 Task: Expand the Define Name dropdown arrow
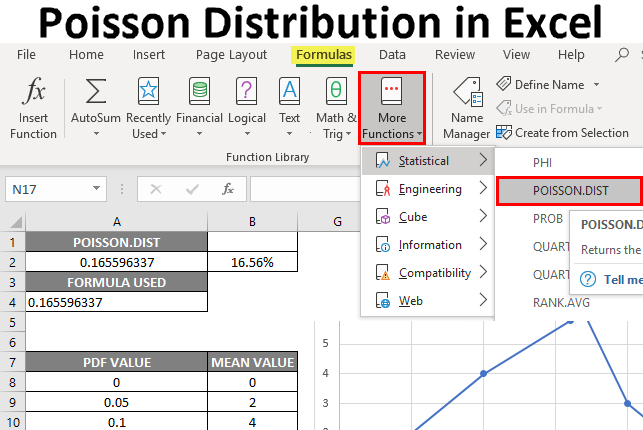596,85
